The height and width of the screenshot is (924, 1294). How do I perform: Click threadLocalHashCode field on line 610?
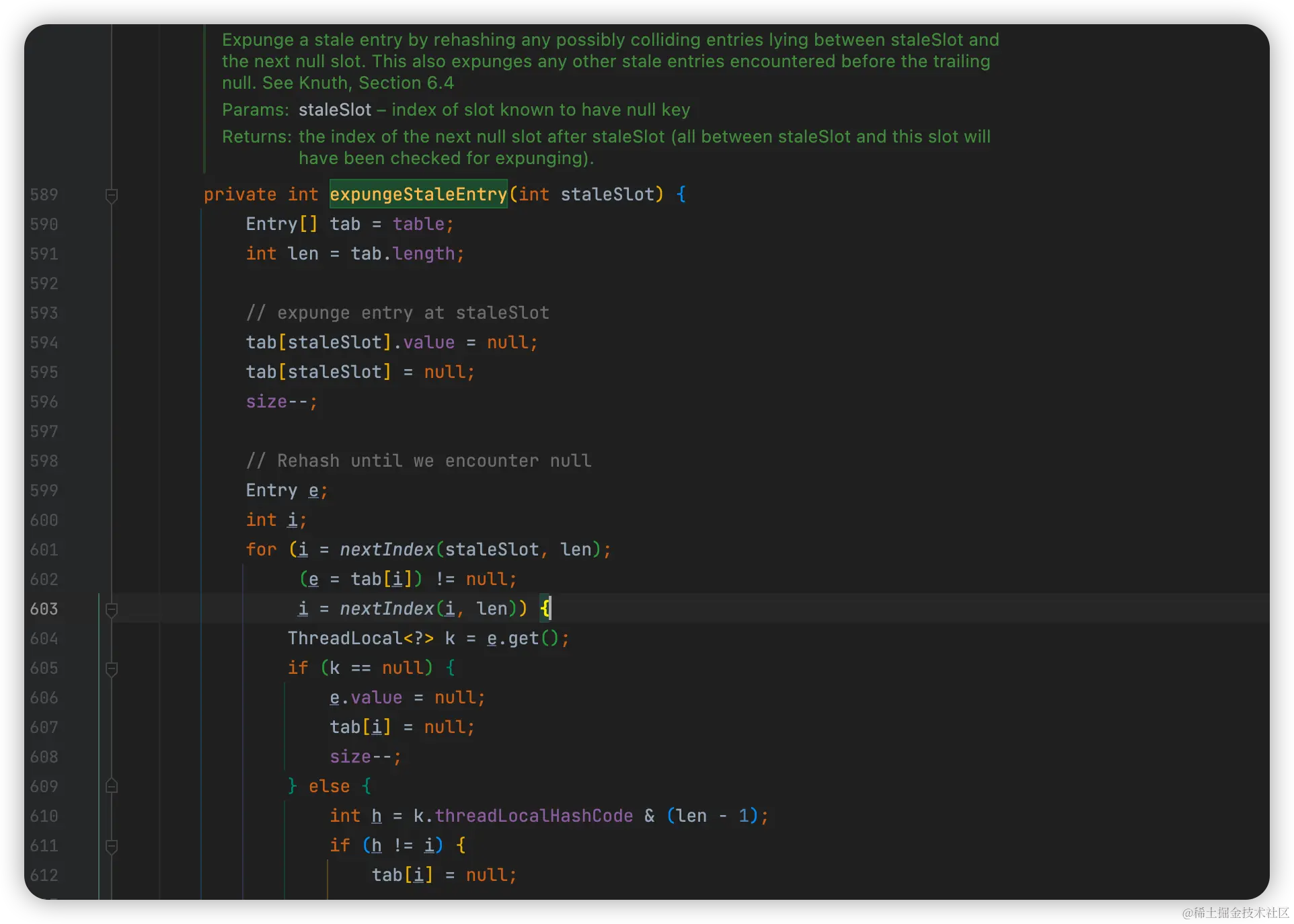(x=533, y=816)
